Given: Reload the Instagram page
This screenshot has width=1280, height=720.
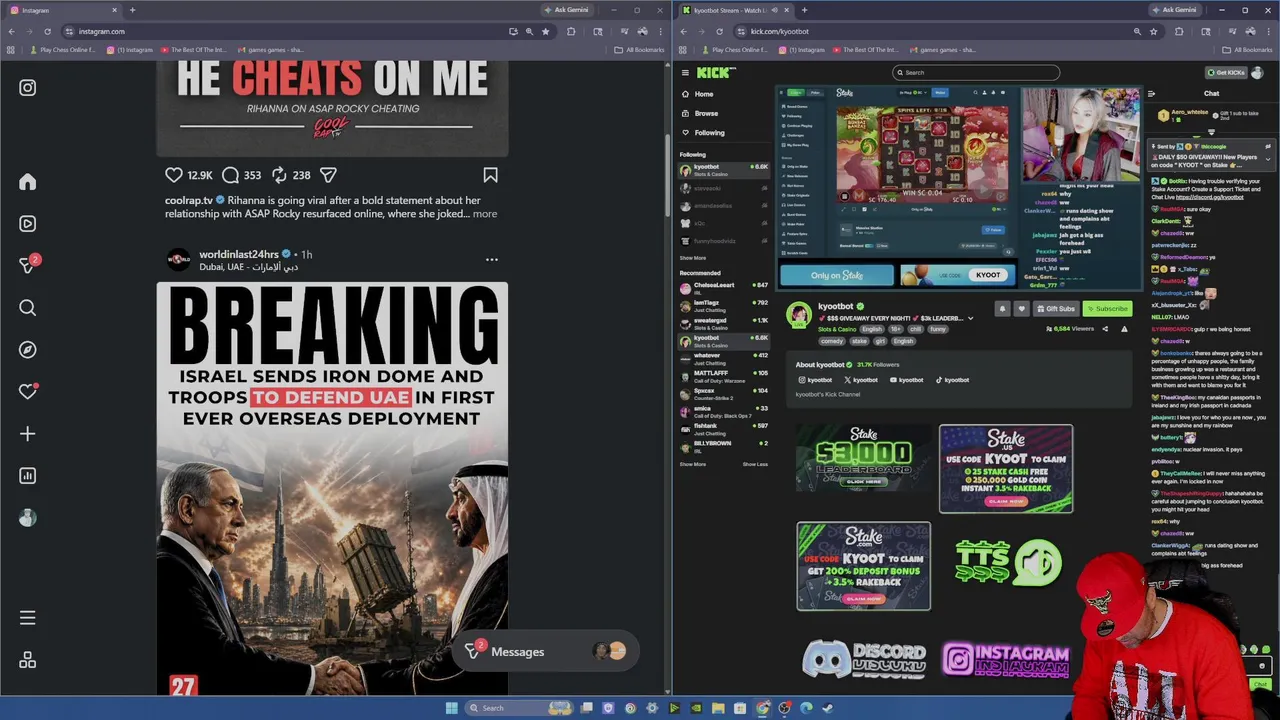Looking at the screenshot, I should (47, 31).
